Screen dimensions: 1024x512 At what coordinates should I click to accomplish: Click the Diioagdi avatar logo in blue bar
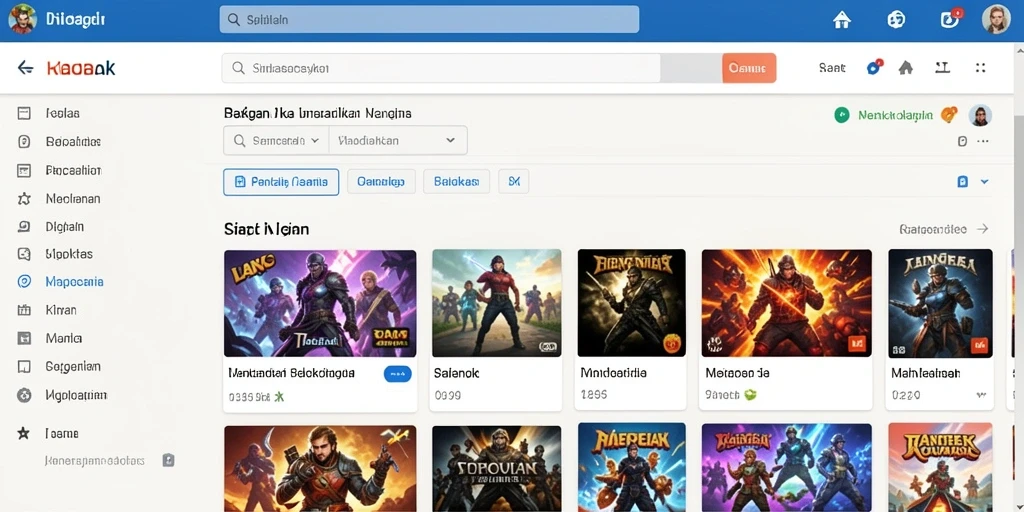22,20
